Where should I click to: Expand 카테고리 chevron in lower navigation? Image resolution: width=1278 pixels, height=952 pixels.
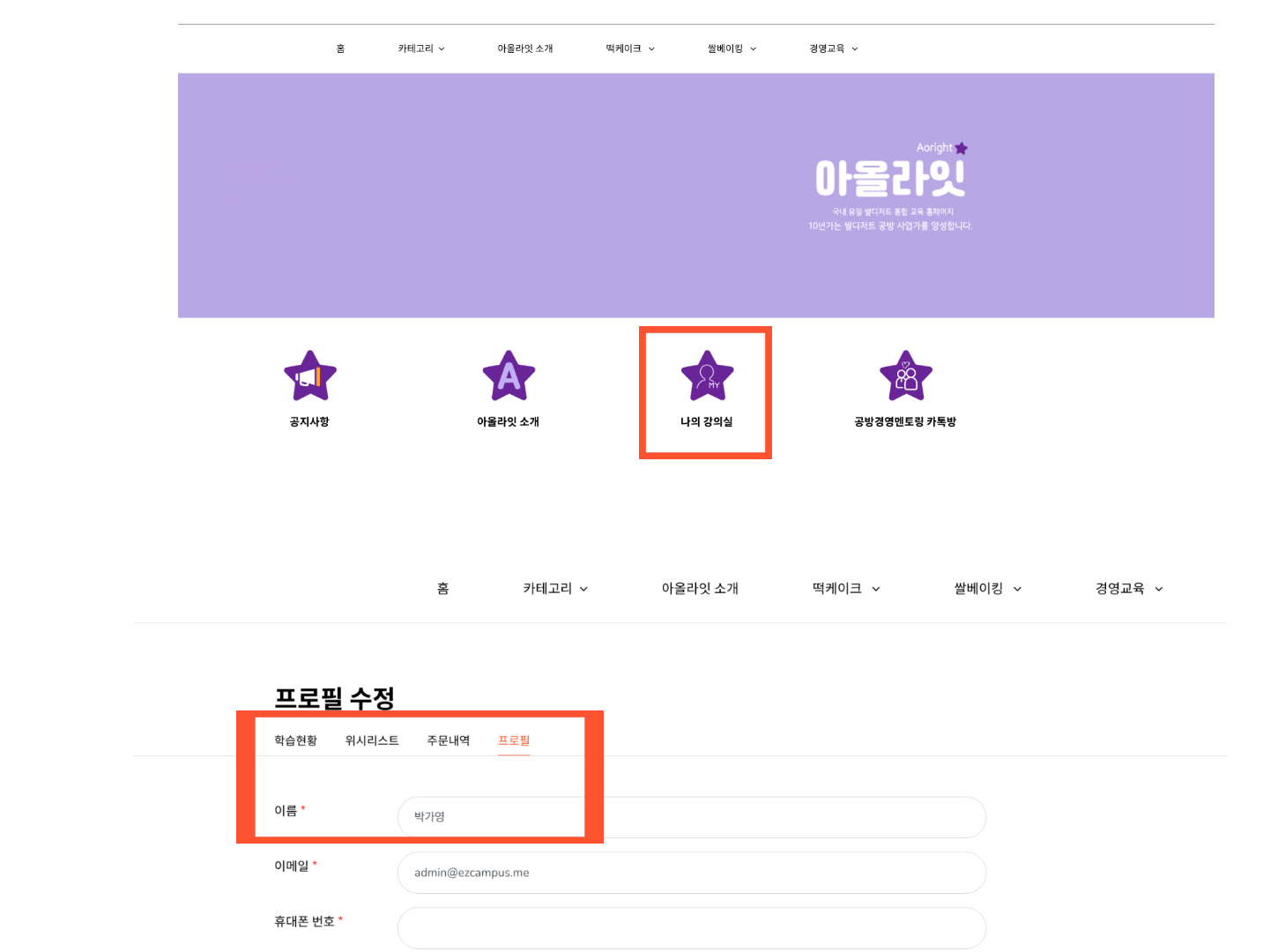pyautogui.click(x=583, y=589)
